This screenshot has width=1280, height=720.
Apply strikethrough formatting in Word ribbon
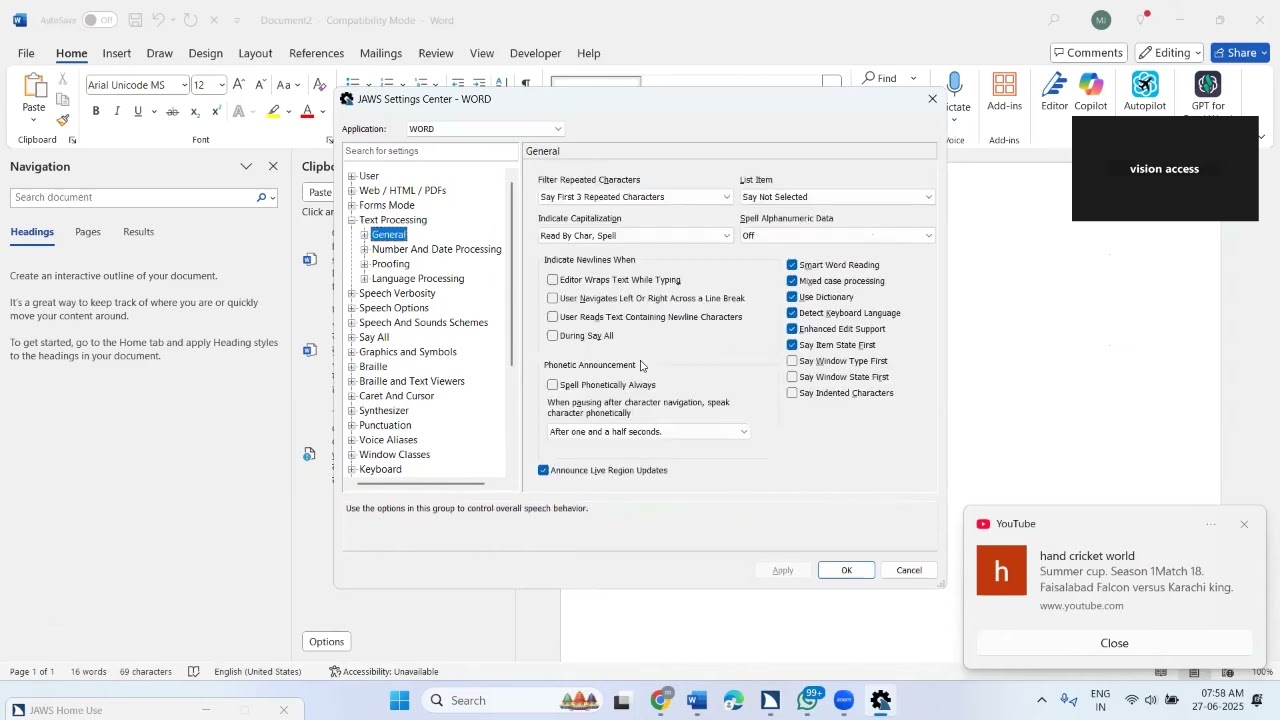(x=173, y=111)
